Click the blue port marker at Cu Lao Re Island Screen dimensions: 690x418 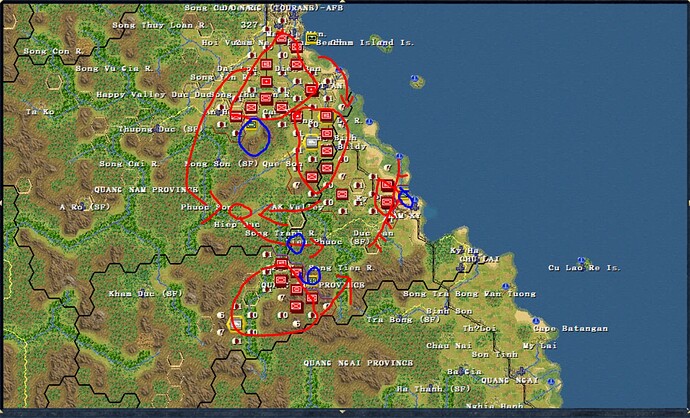(x=581, y=260)
